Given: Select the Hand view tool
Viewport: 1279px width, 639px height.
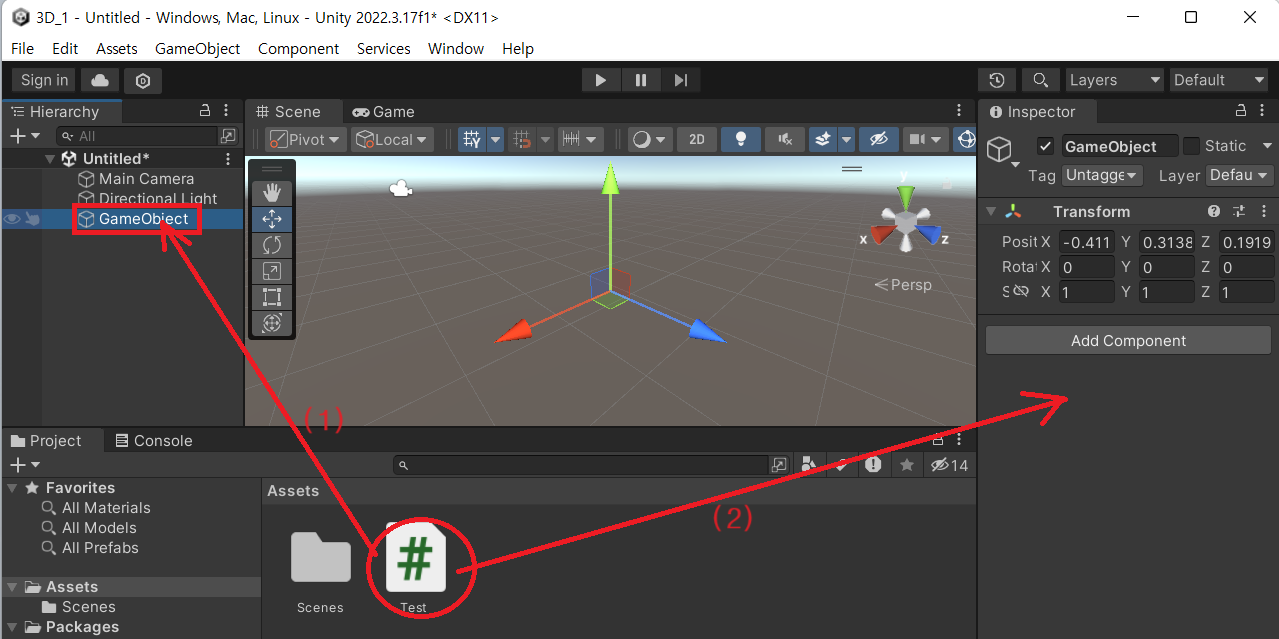Looking at the screenshot, I should (271, 192).
